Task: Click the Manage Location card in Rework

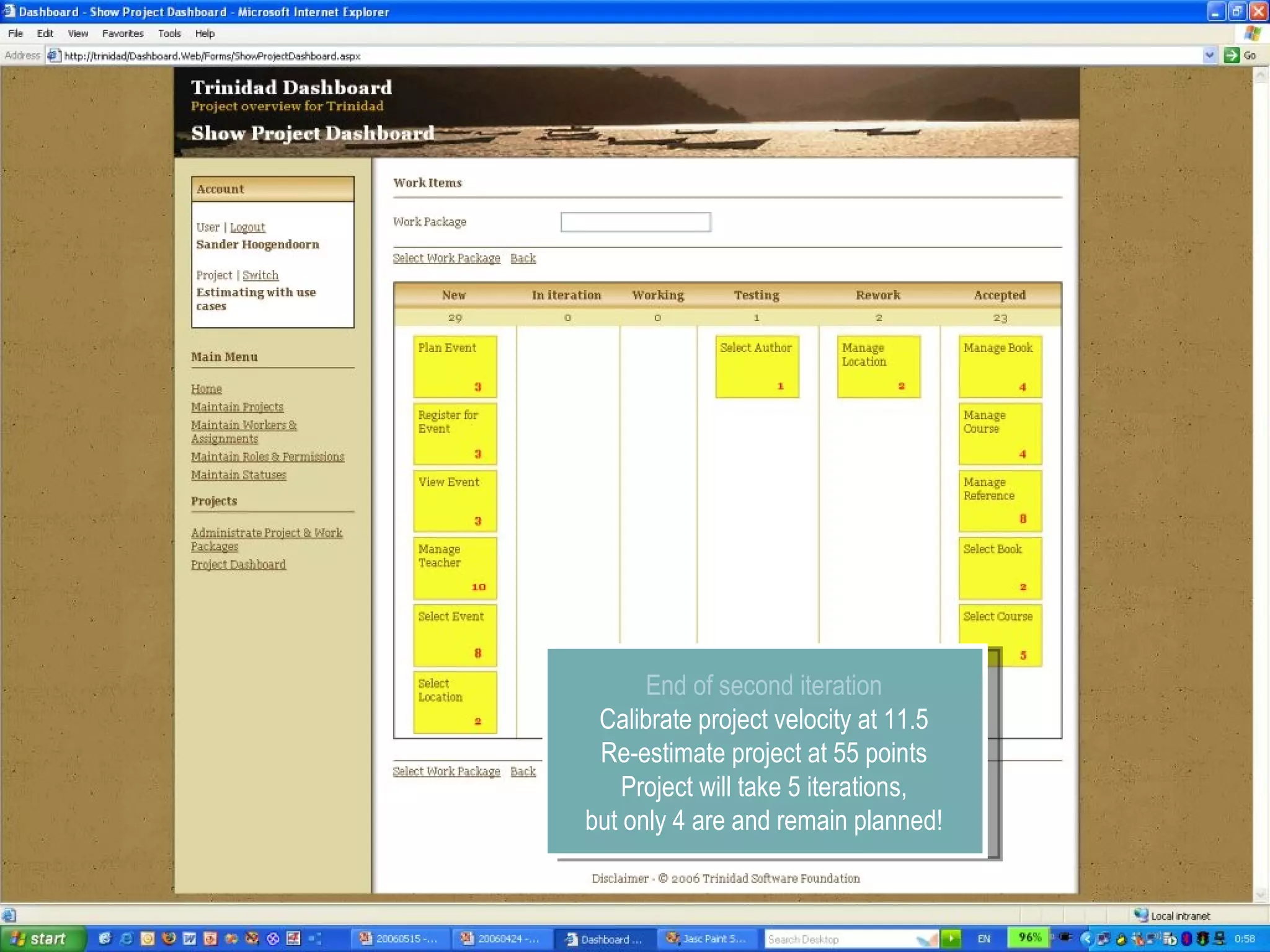Action: 878,366
